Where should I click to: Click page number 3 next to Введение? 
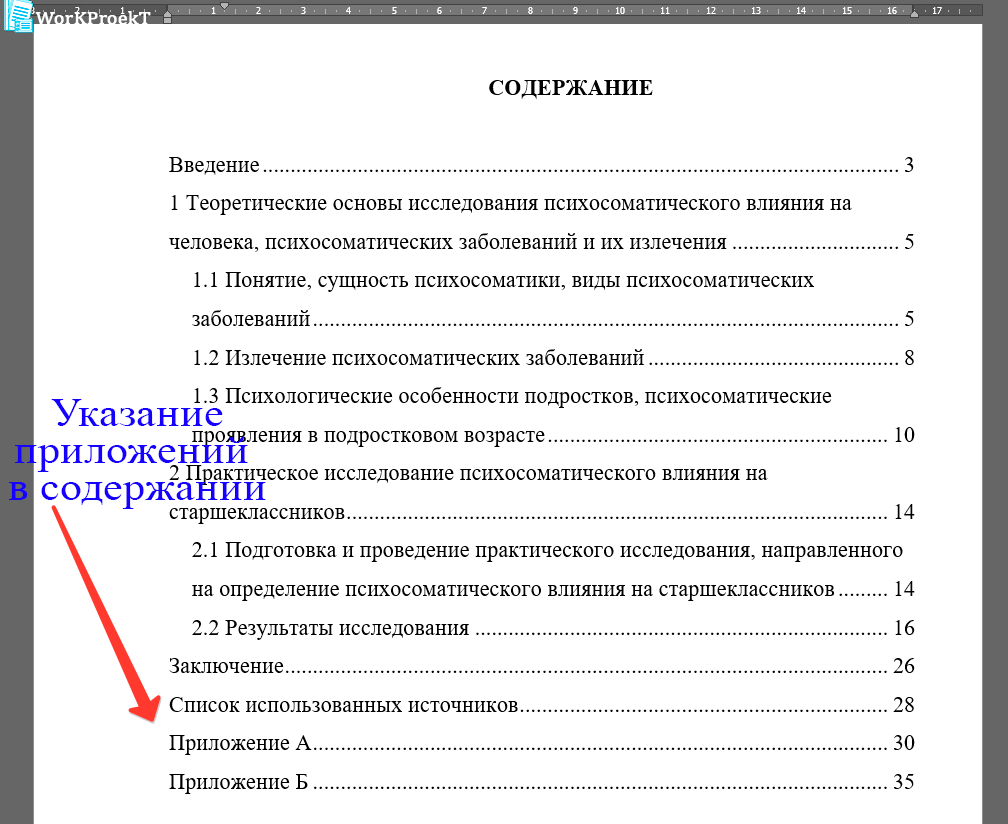[908, 165]
